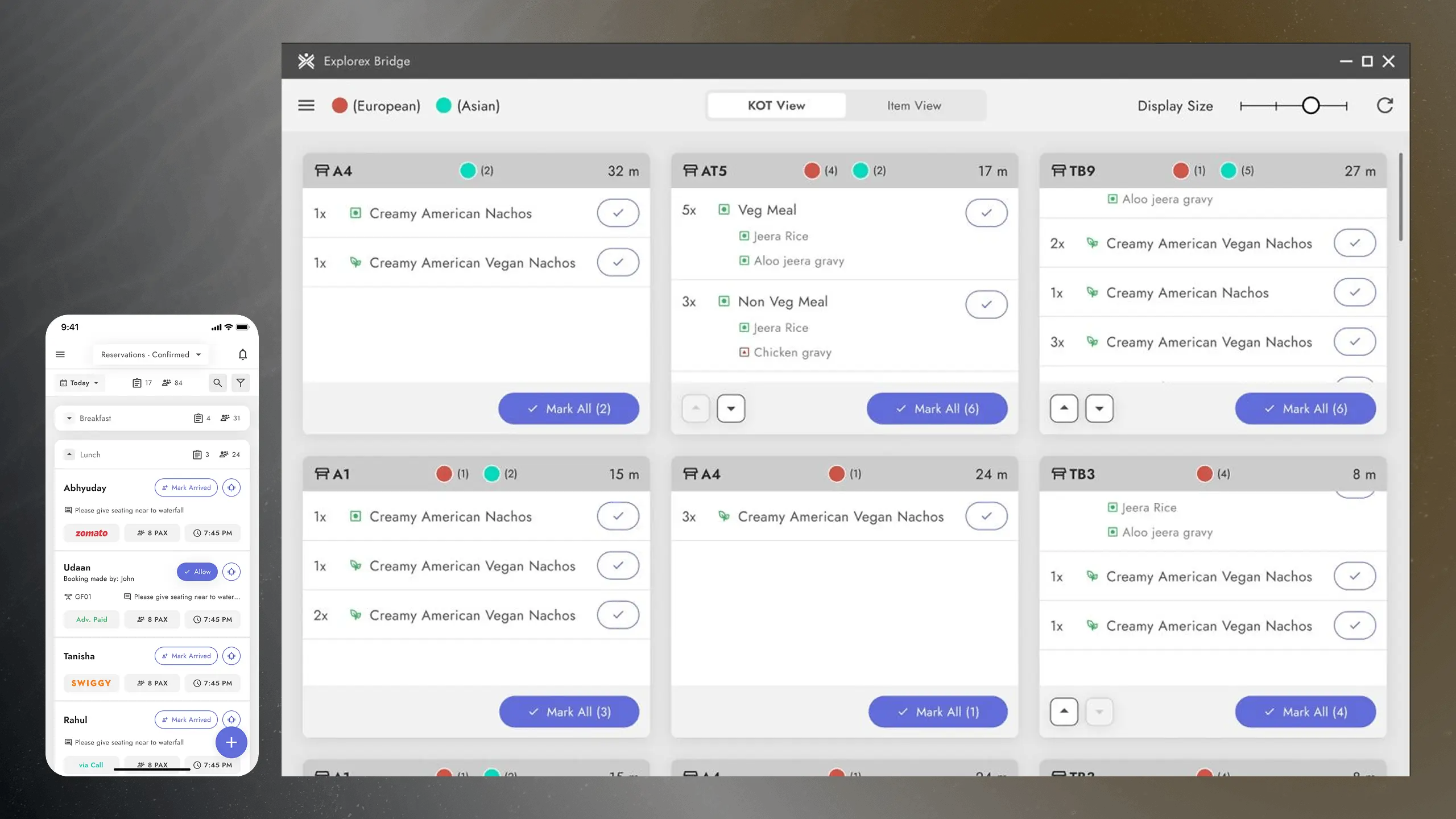The width and height of the screenshot is (1456, 819).
Task: Expand the Breakfast section
Action: 69,418
